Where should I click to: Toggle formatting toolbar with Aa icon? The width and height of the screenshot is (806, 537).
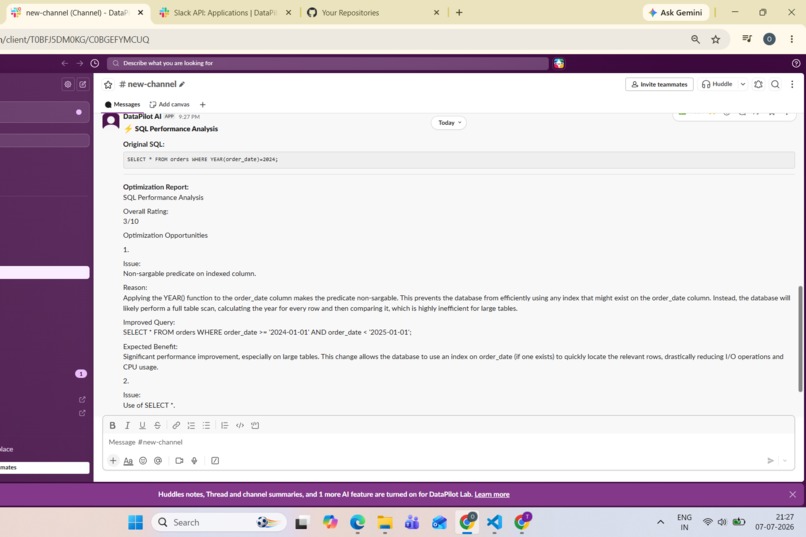pyautogui.click(x=128, y=461)
